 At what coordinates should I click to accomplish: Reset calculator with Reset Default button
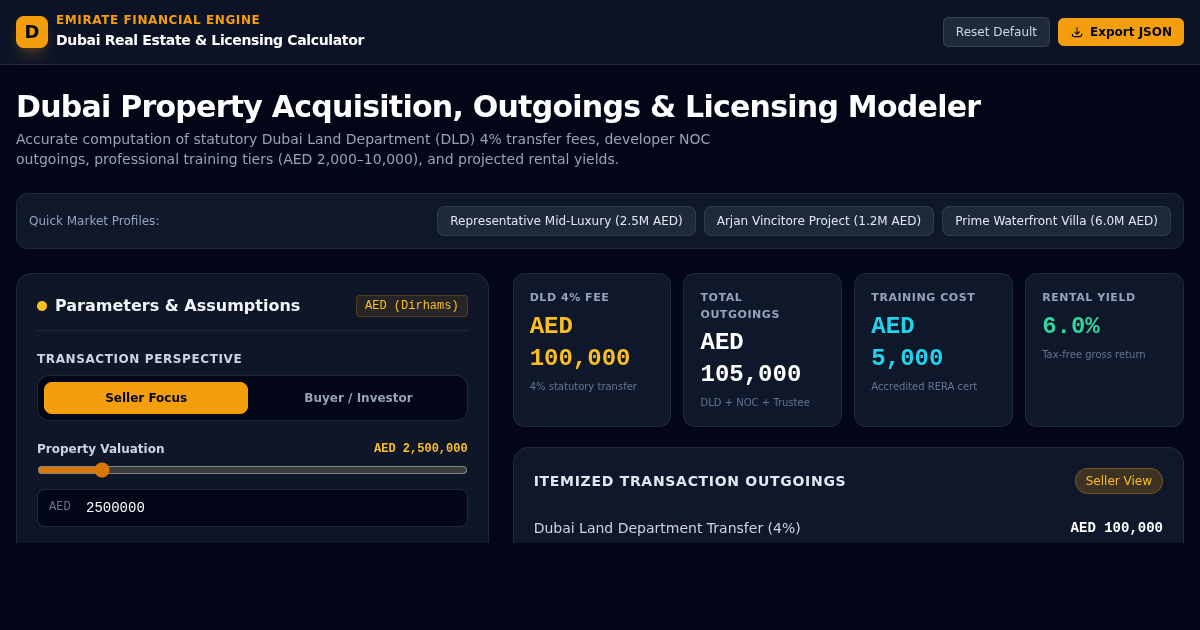[x=996, y=32]
